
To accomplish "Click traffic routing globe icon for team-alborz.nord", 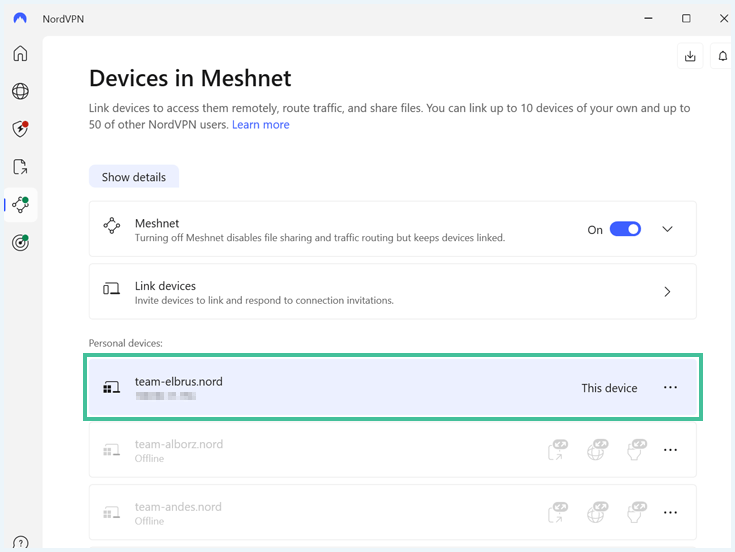I will pos(597,450).
